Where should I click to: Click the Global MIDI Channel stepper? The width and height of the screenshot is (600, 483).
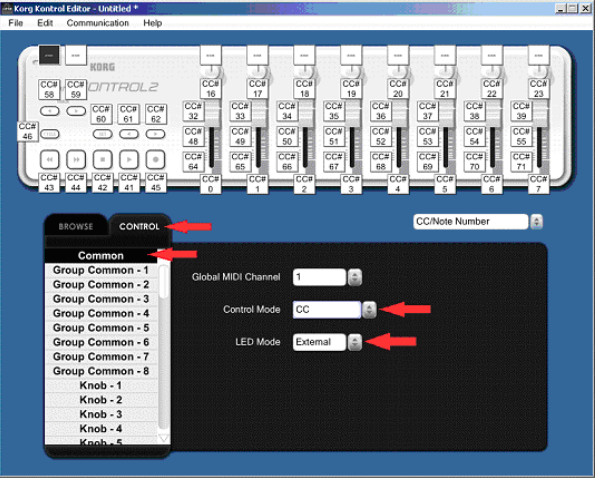(354, 277)
